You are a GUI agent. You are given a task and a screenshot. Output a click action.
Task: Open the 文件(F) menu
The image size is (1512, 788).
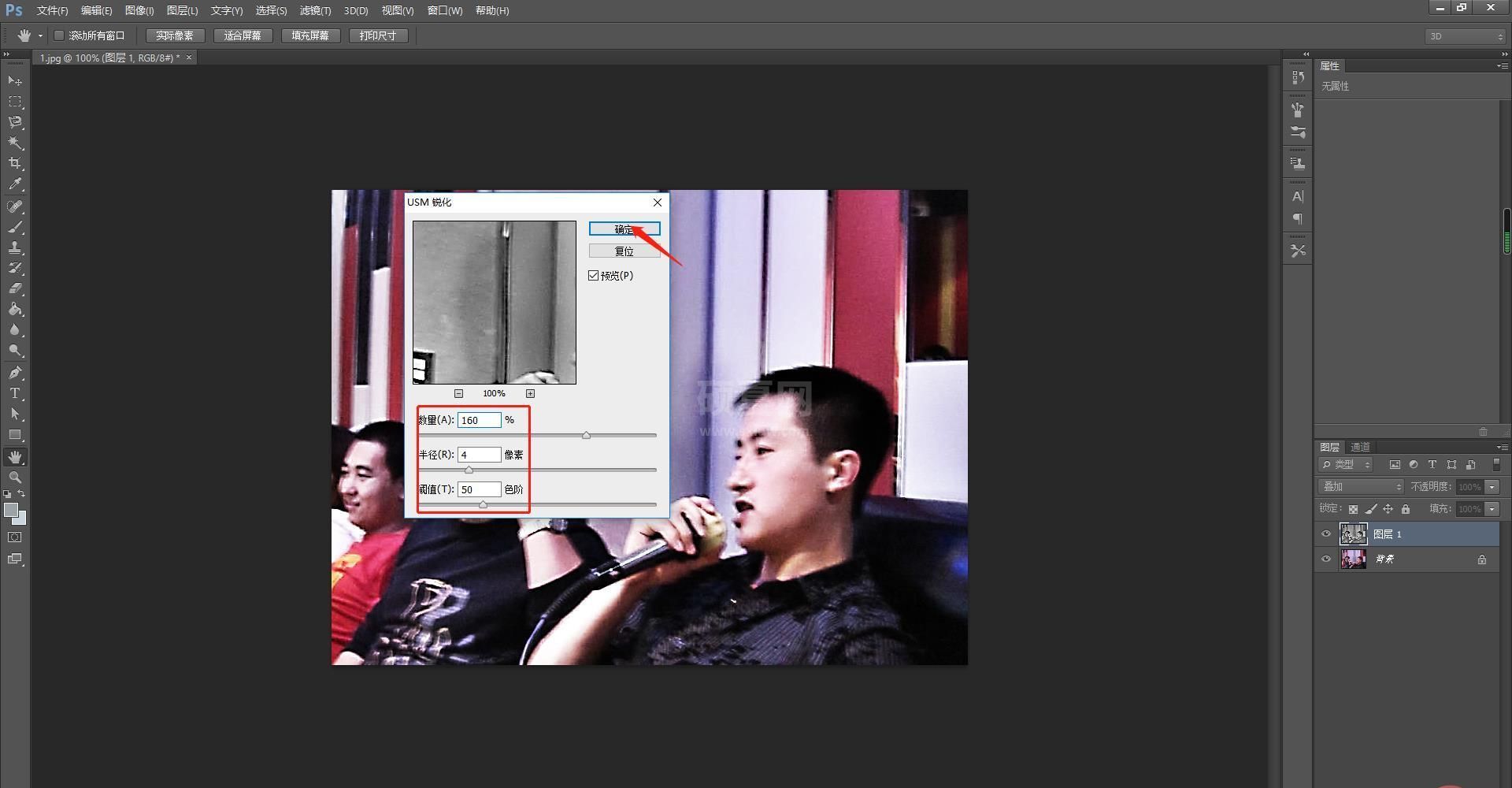[x=52, y=10]
